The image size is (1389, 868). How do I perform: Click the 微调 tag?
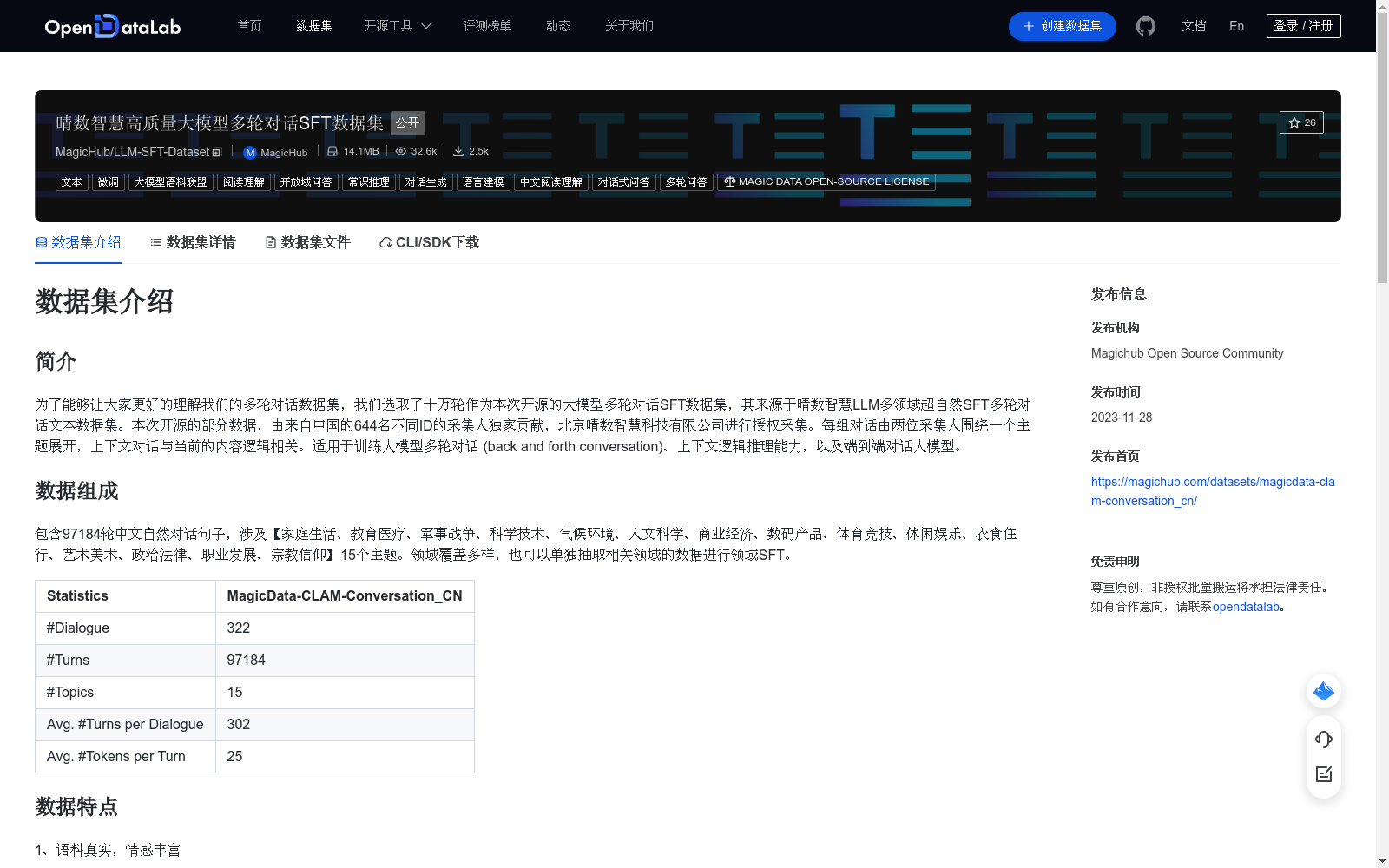pyautogui.click(x=109, y=182)
